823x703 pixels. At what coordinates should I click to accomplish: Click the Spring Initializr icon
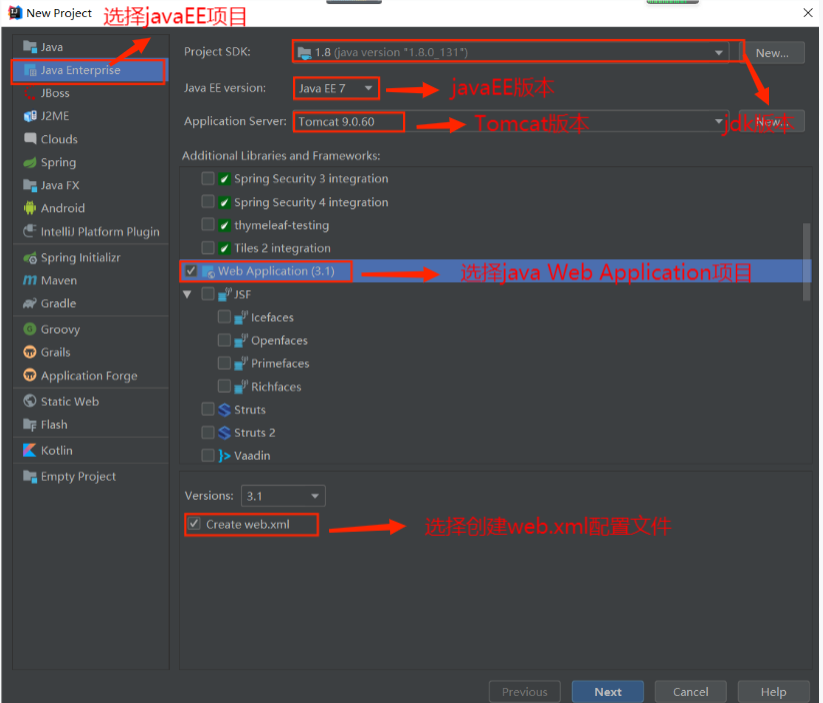point(29,257)
